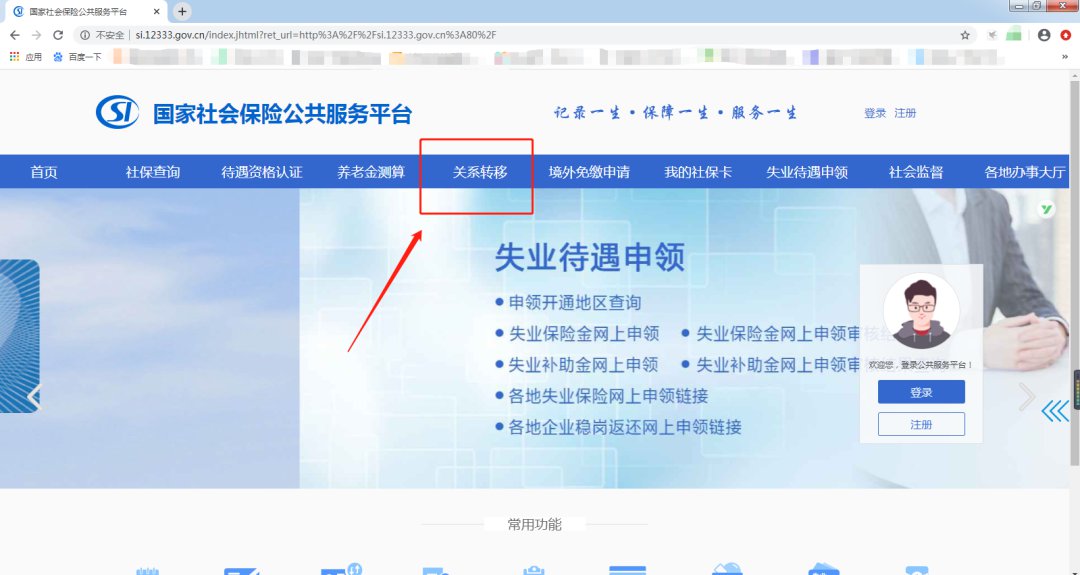Show next banner with right arrow

click(1027, 397)
